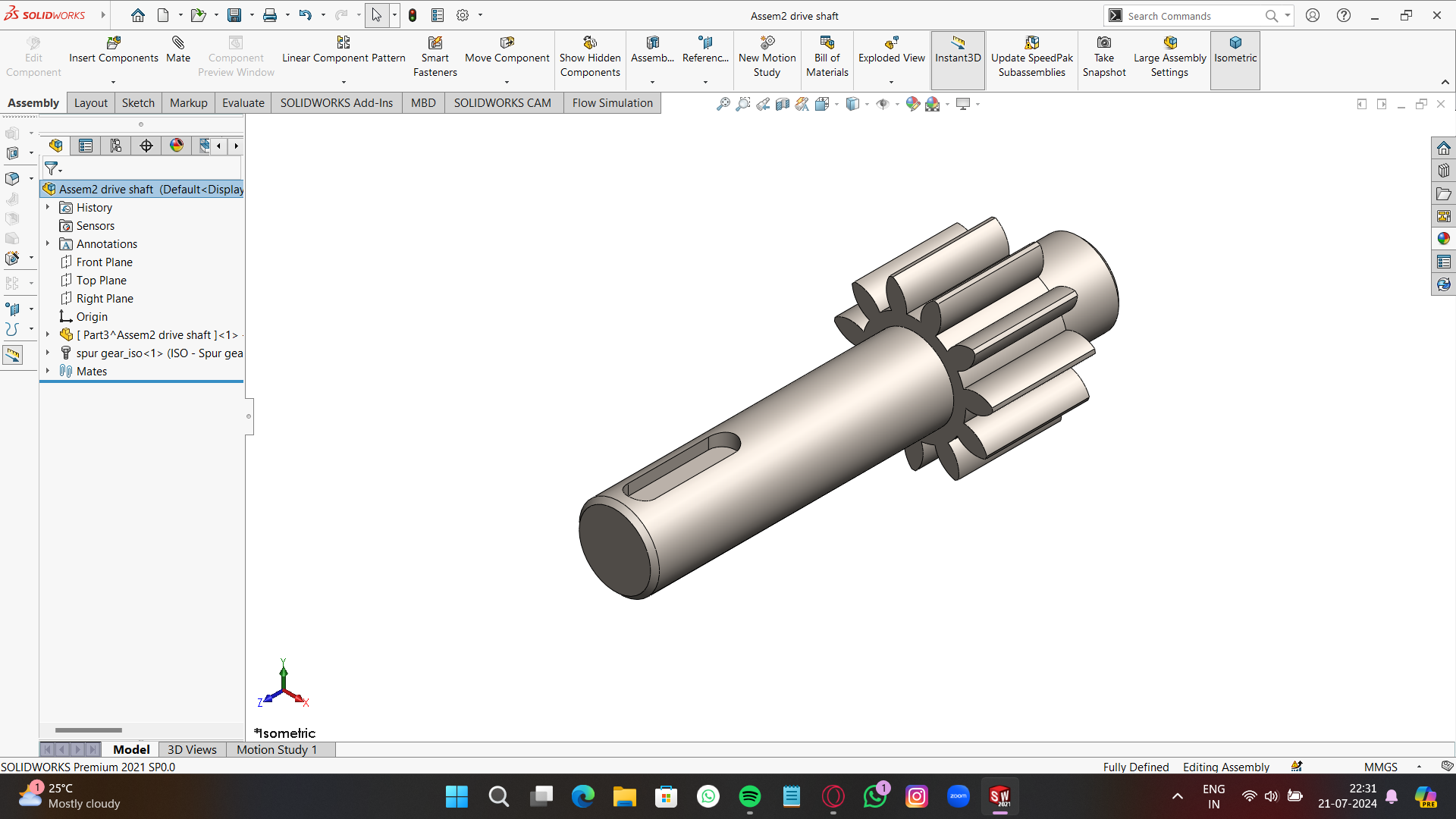Click Show Hidden Components
The width and height of the screenshot is (1456, 819).
pos(590,57)
